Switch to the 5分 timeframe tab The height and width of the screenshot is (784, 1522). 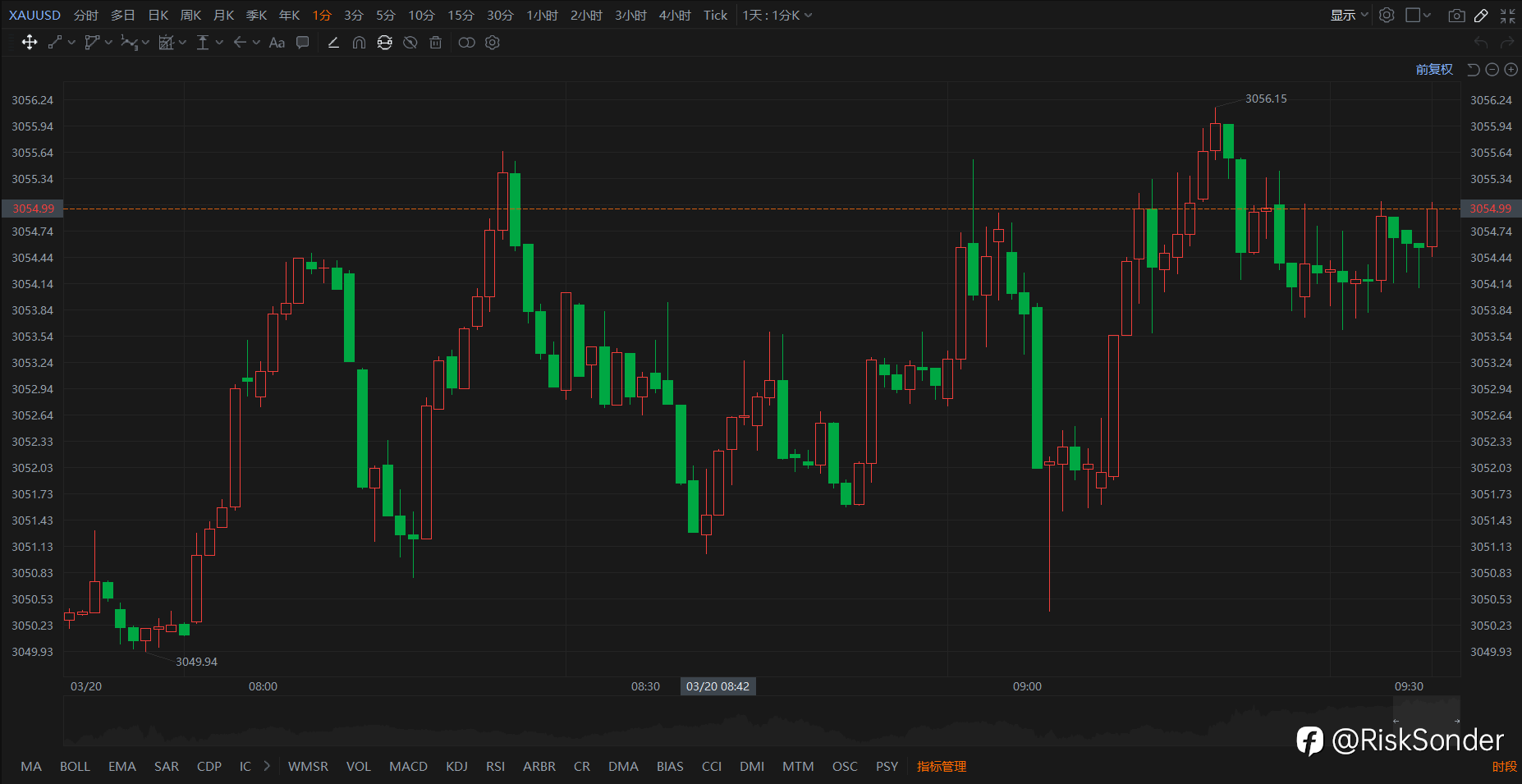coord(386,16)
